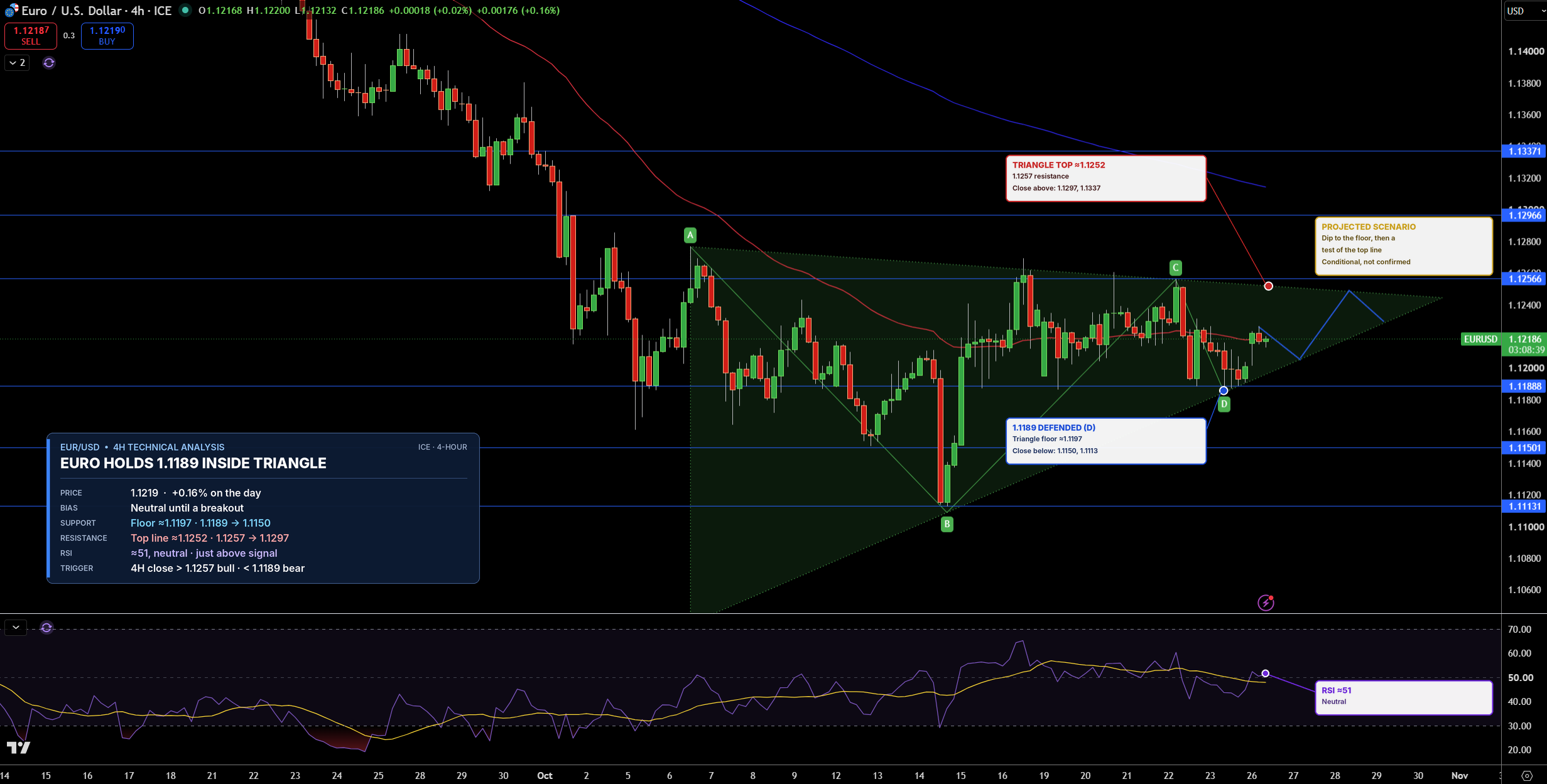Click the TradingView logo
The height and width of the screenshot is (784, 1547).
(18, 747)
